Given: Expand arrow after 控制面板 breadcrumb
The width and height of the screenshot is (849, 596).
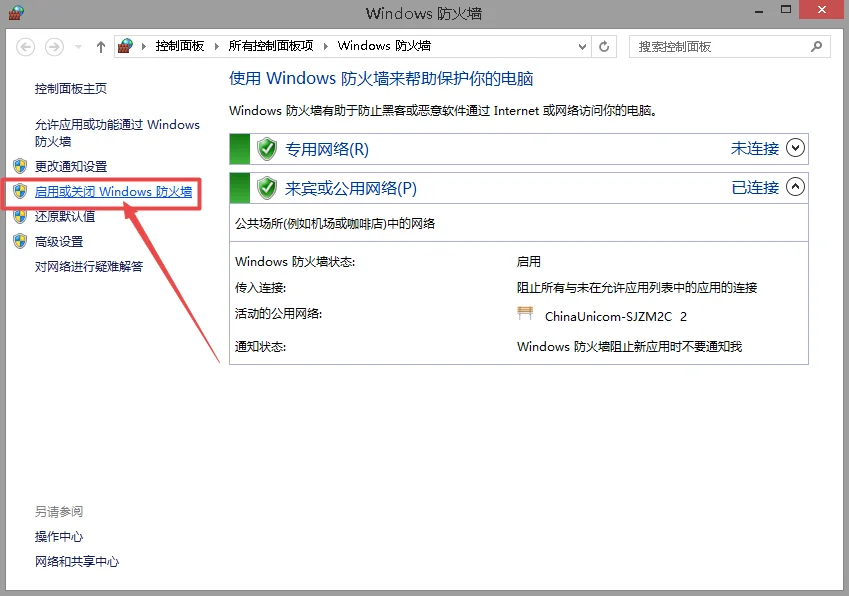Looking at the screenshot, I should pyautogui.click(x=217, y=47).
